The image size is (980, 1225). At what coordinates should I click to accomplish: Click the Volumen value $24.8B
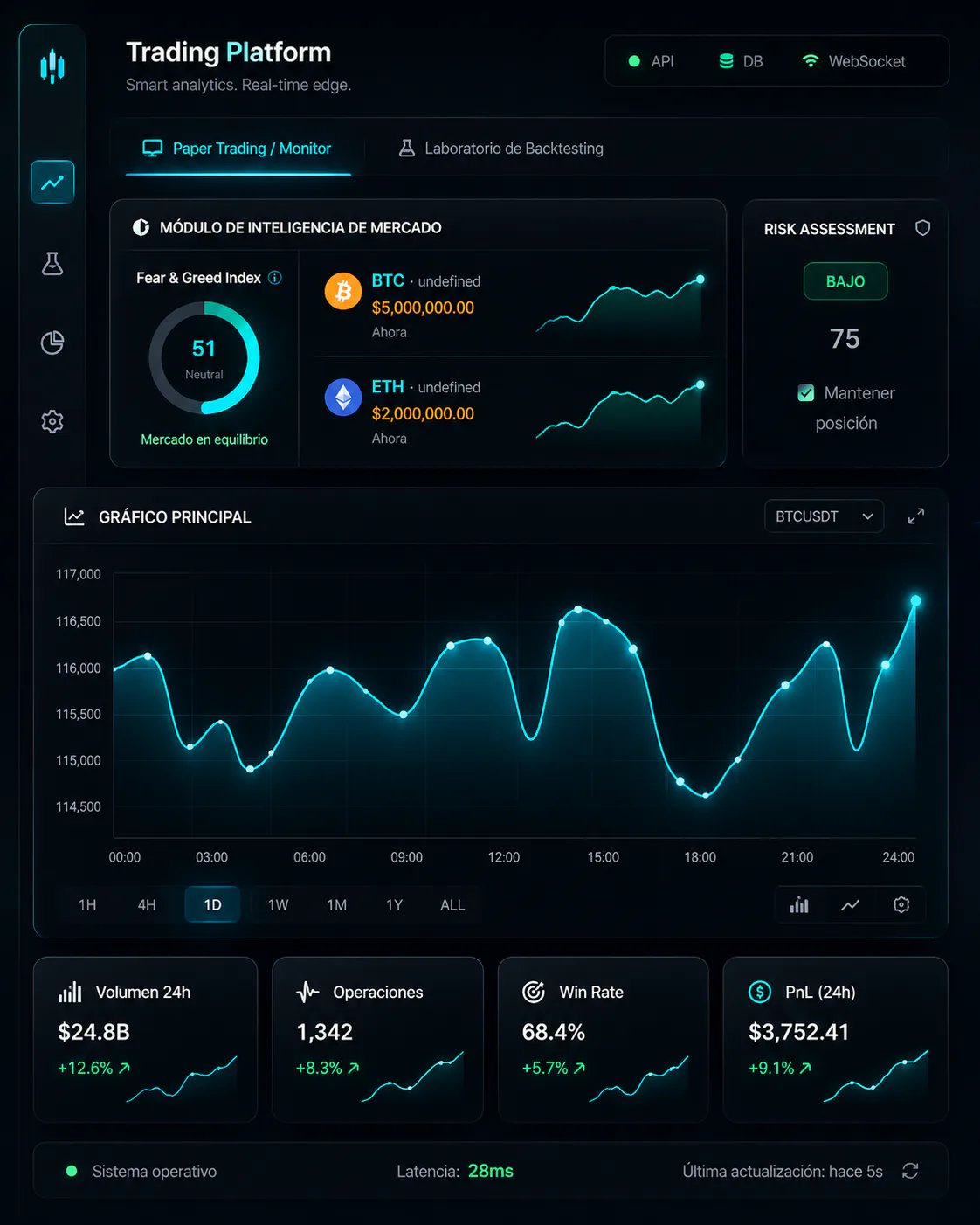point(93,1032)
